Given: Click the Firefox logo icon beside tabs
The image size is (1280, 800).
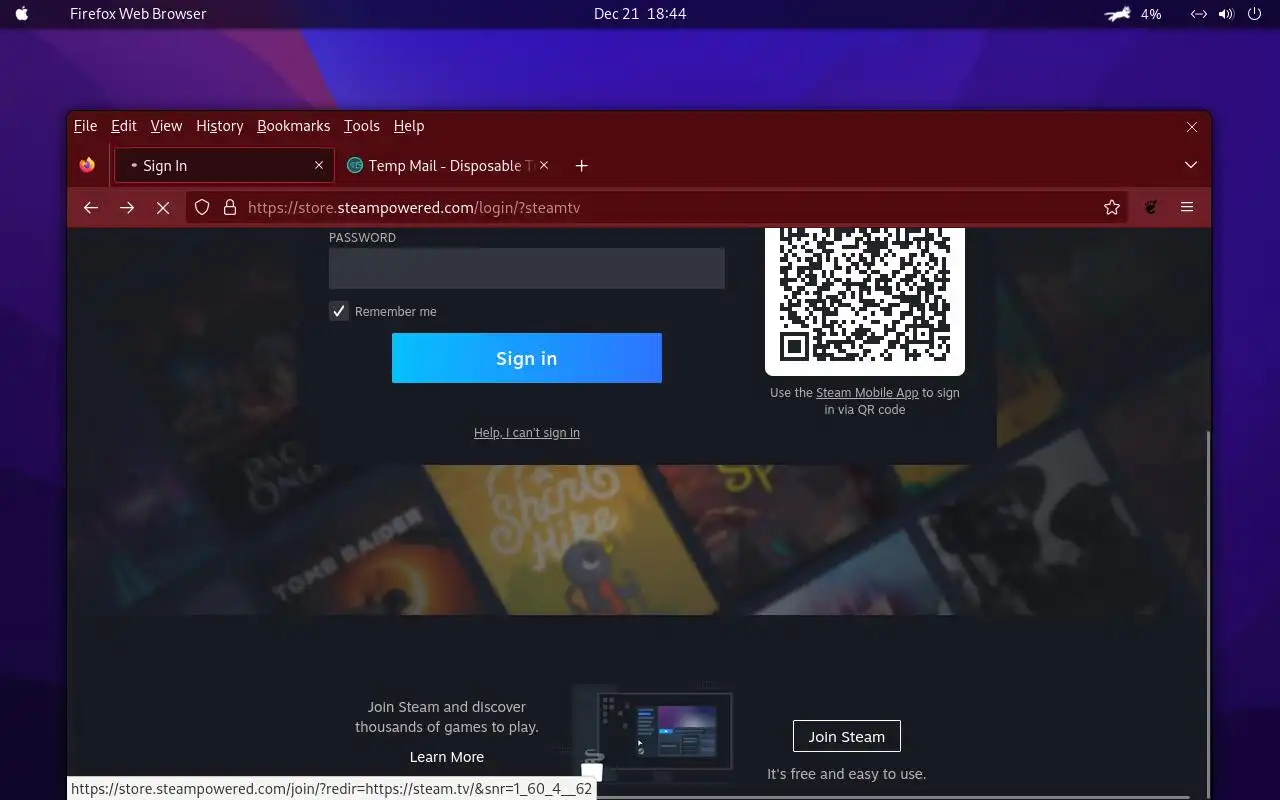Looking at the screenshot, I should click(x=88, y=165).
